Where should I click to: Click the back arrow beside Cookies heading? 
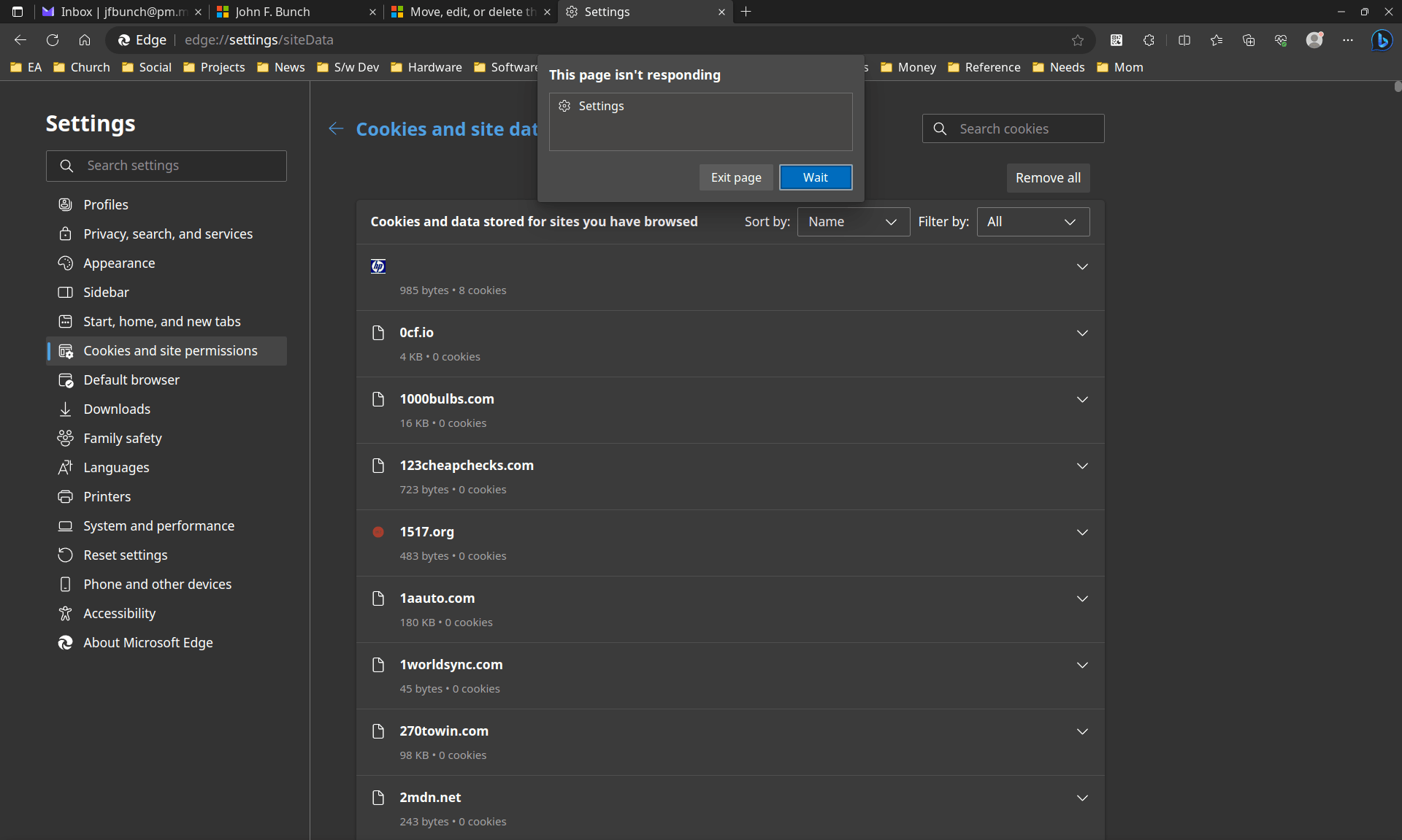pyautogui.click(x=336, y=129)
